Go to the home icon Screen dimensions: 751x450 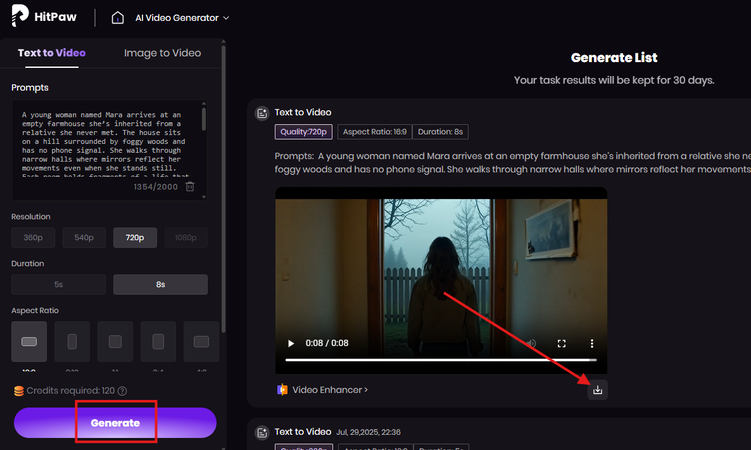(117, 18)
